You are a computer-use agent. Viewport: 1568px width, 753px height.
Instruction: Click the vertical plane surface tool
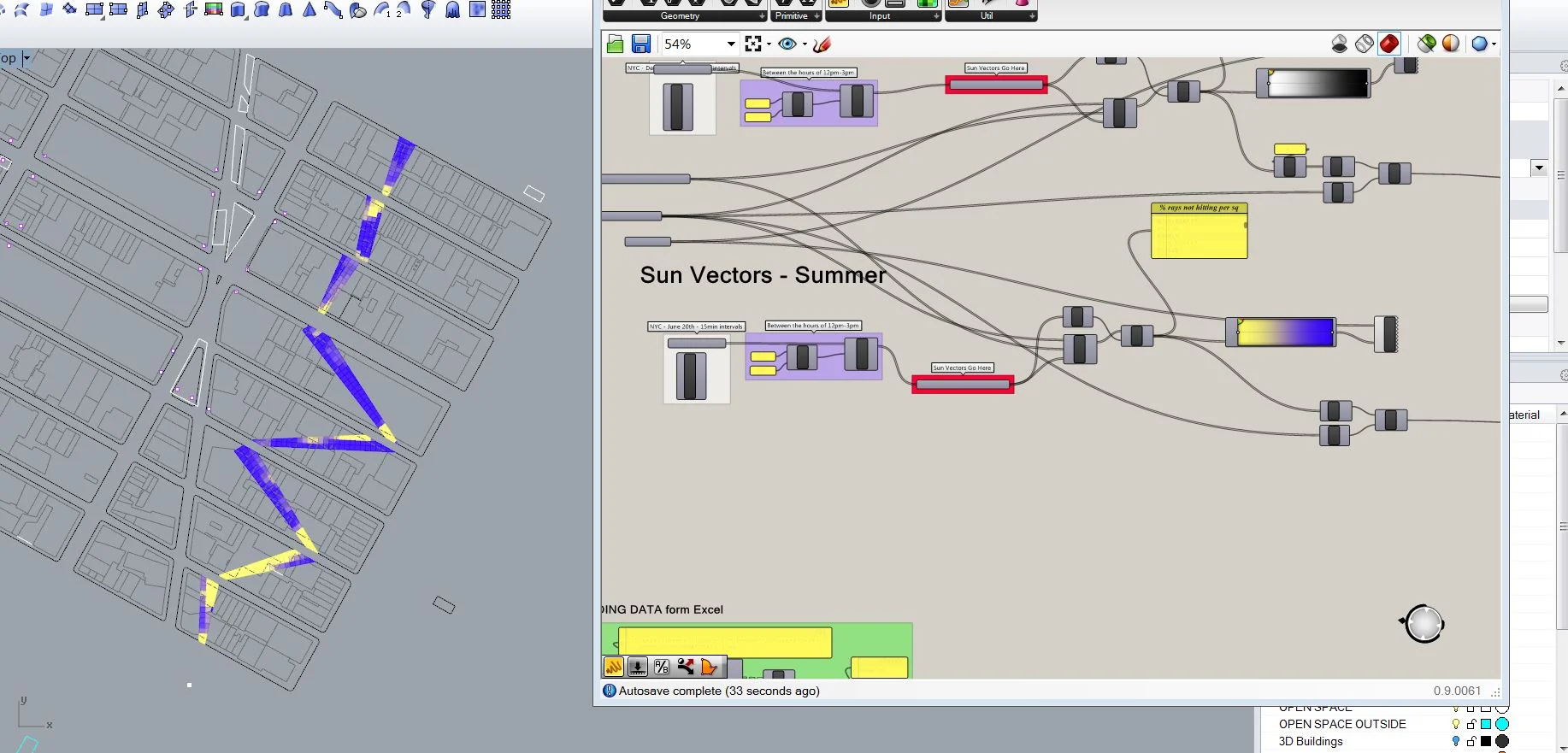142,9
